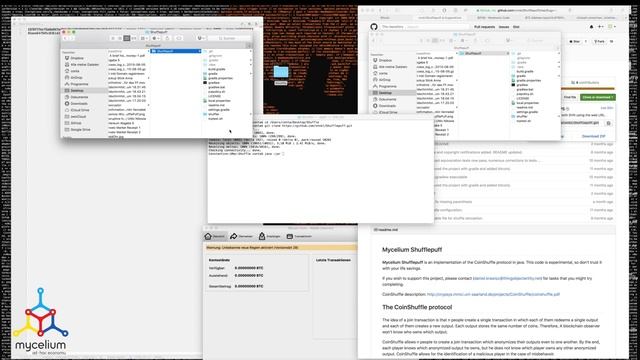Open the Transaktionen tab in Bitcoin wallet

coord(299,236)
